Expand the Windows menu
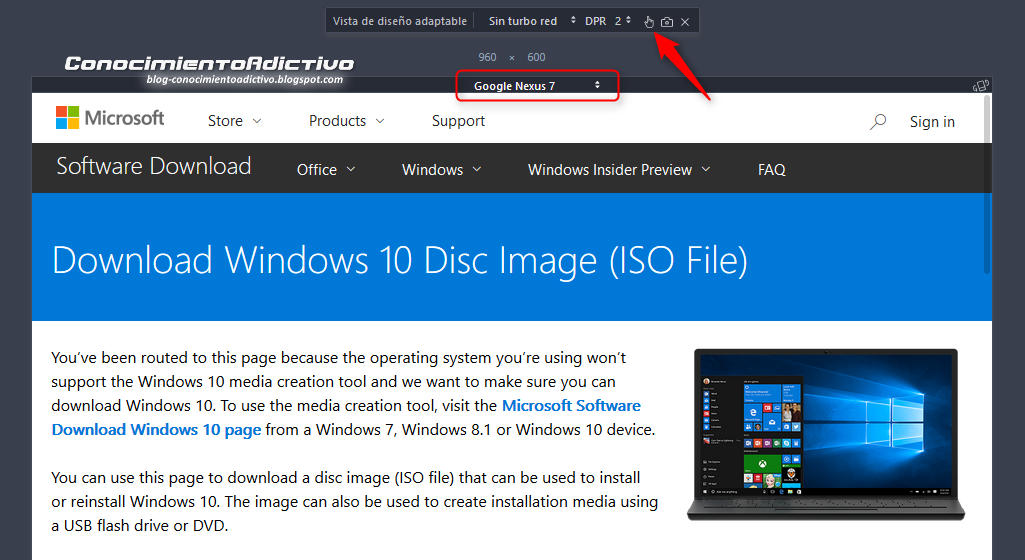The image size is (1025, 560). point(442,169)
